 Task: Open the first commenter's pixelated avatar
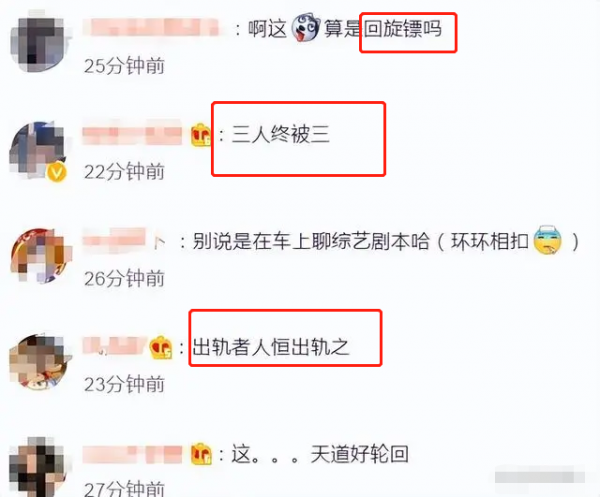click(39, 42)
